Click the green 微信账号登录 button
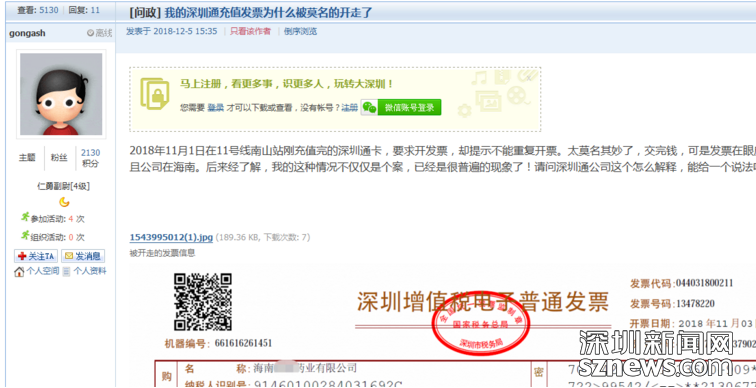 coord(409,107)
